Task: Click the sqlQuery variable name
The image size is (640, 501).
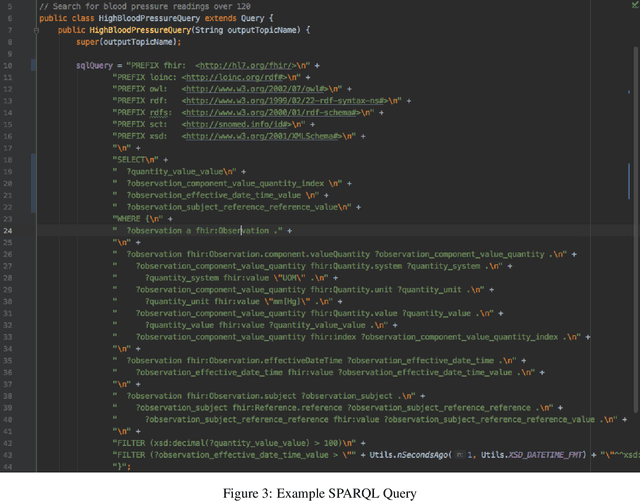Action: pyautogui.click(x=97, y=65)
